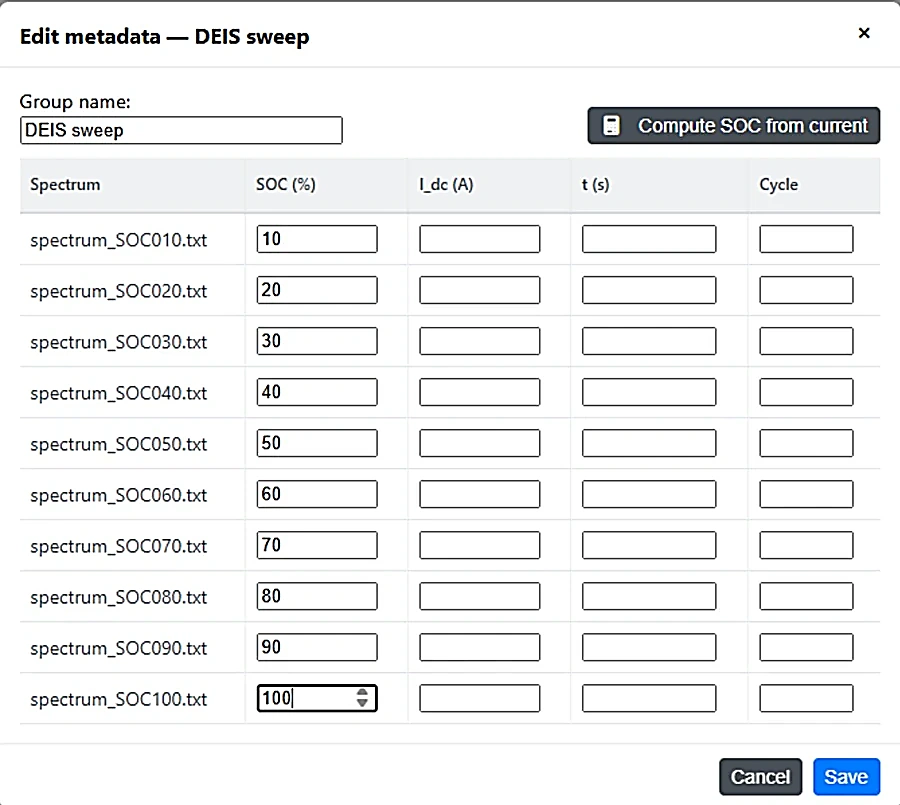Click the t (s) field for spectrum_SOC070.txt

coord(649,545)
